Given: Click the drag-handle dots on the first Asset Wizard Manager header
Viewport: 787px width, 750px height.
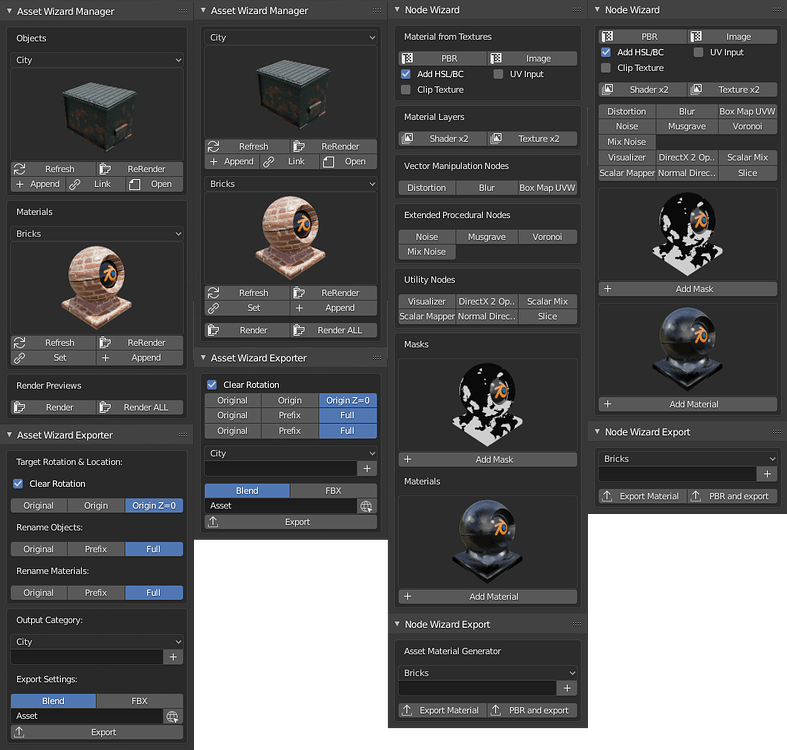Looking at the screenshot, I should click(x=183, y=11).
